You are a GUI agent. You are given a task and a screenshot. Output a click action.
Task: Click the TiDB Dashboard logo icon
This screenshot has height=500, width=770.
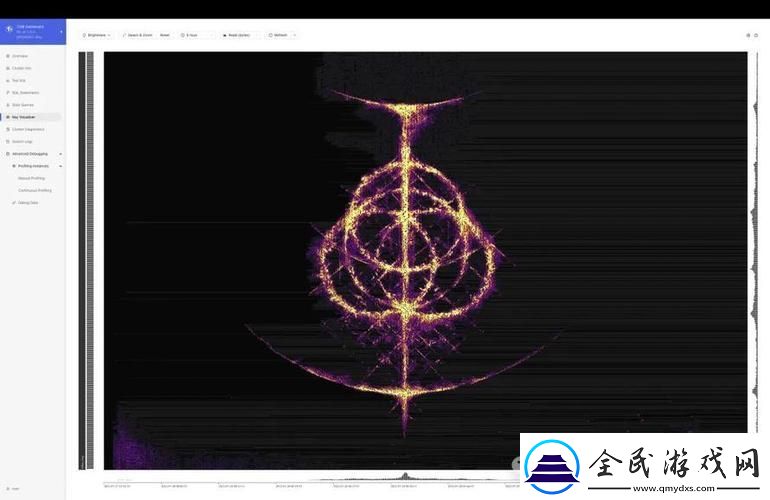point(9,29)
